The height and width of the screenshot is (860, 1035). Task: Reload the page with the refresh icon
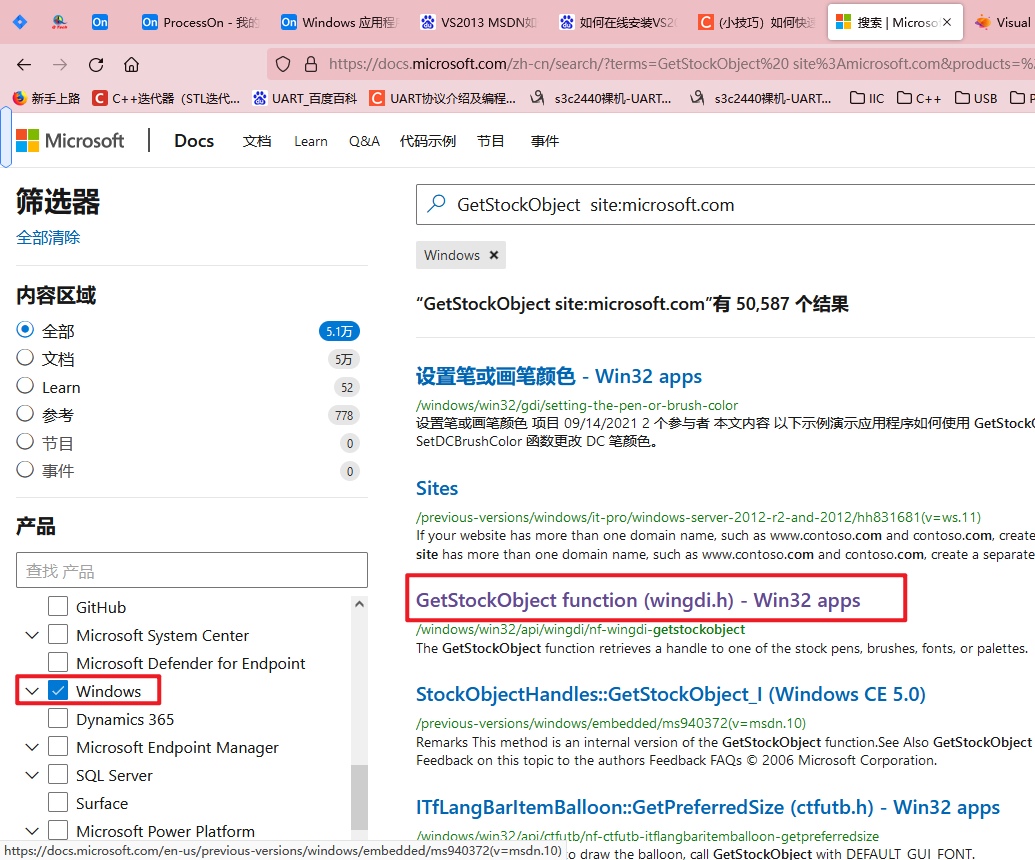pyautogui.click(x=95, y=64)
